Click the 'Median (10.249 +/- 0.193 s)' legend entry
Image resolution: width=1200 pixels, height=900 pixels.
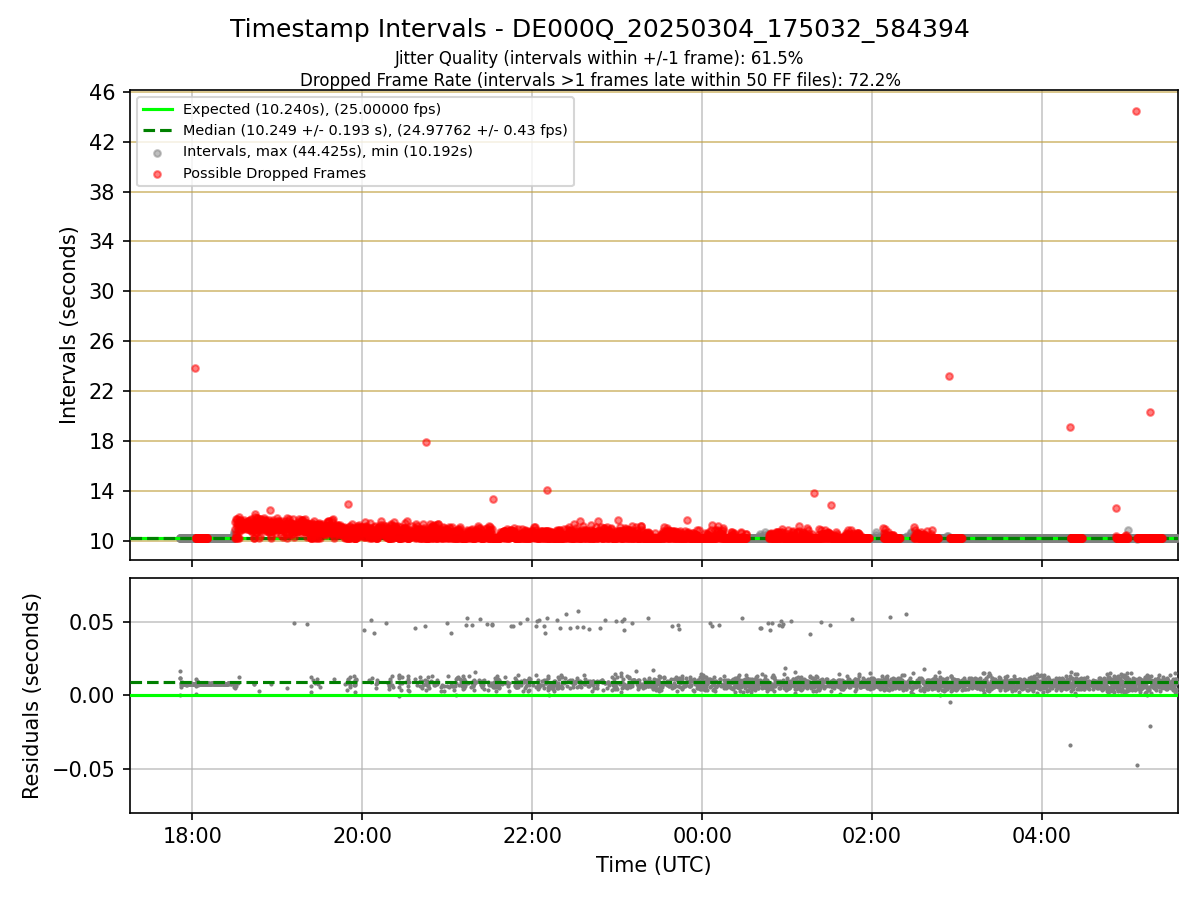(375, 130)
